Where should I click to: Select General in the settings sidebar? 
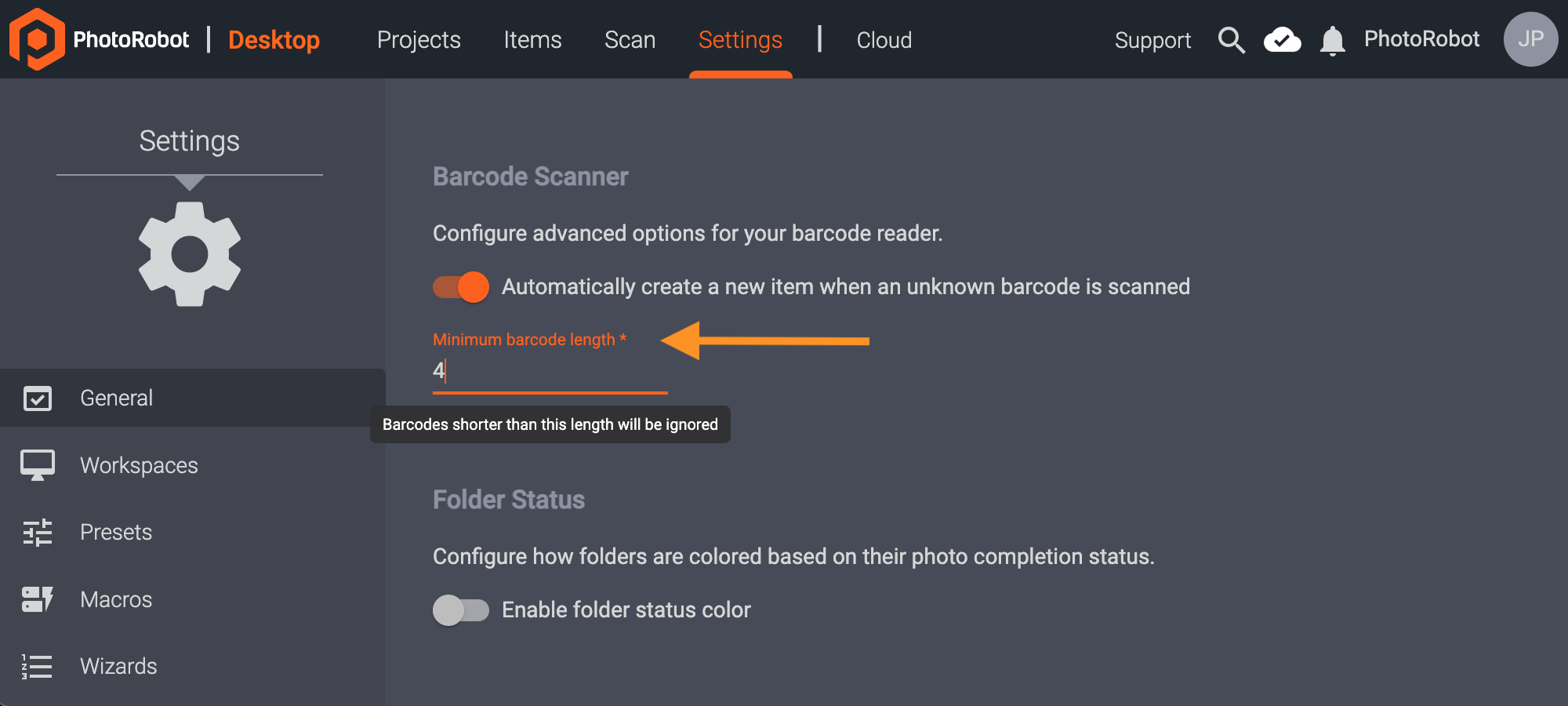tap(116, 398)
